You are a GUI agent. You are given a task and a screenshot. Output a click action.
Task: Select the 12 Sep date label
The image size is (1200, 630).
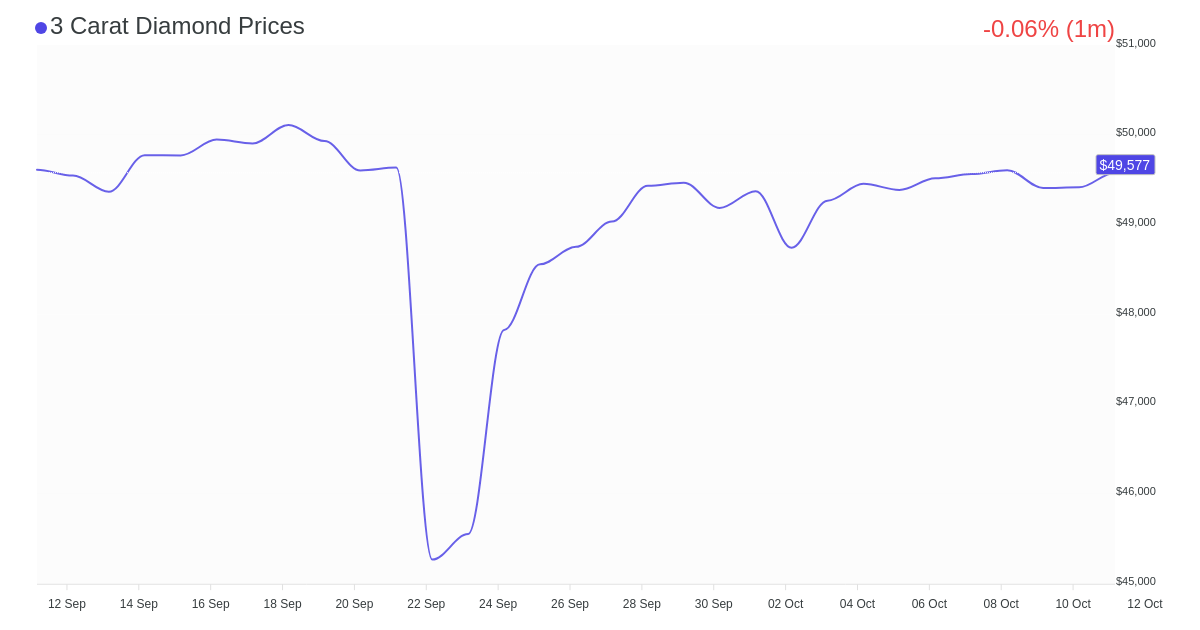(x=67, y=604)
